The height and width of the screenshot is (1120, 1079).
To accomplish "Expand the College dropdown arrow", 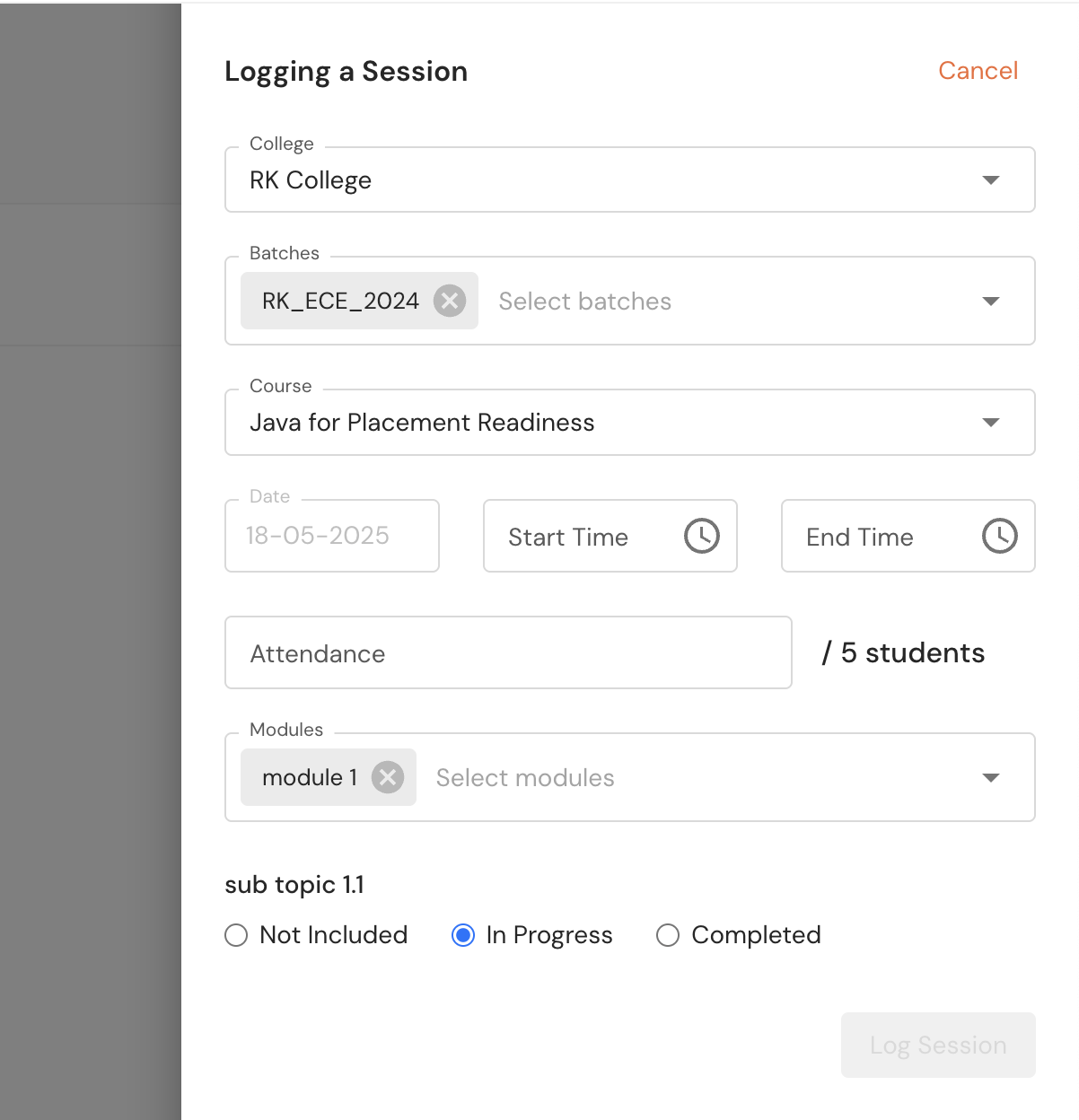I will point(991,180).
